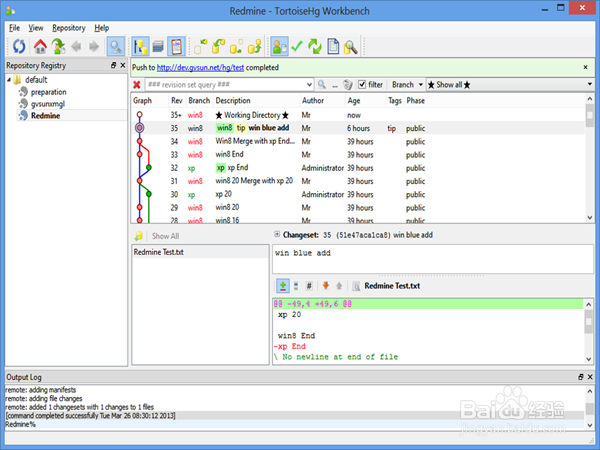Open the View menu
600x450 pixels.
tap(36, 28)
